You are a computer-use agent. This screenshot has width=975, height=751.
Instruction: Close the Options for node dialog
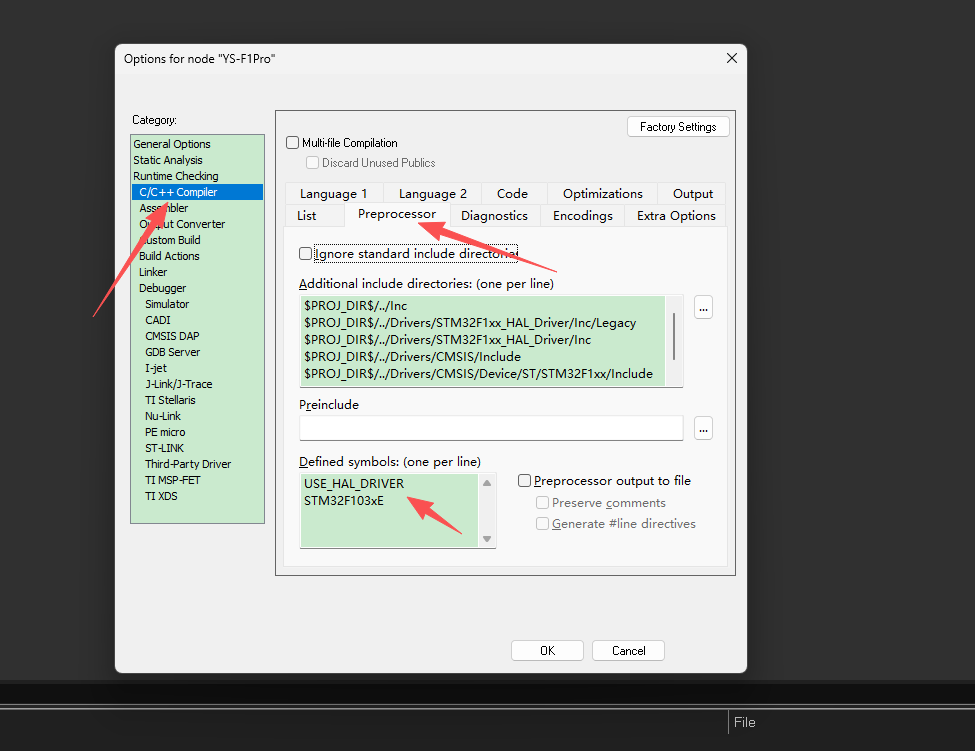(x=732, y=58)
